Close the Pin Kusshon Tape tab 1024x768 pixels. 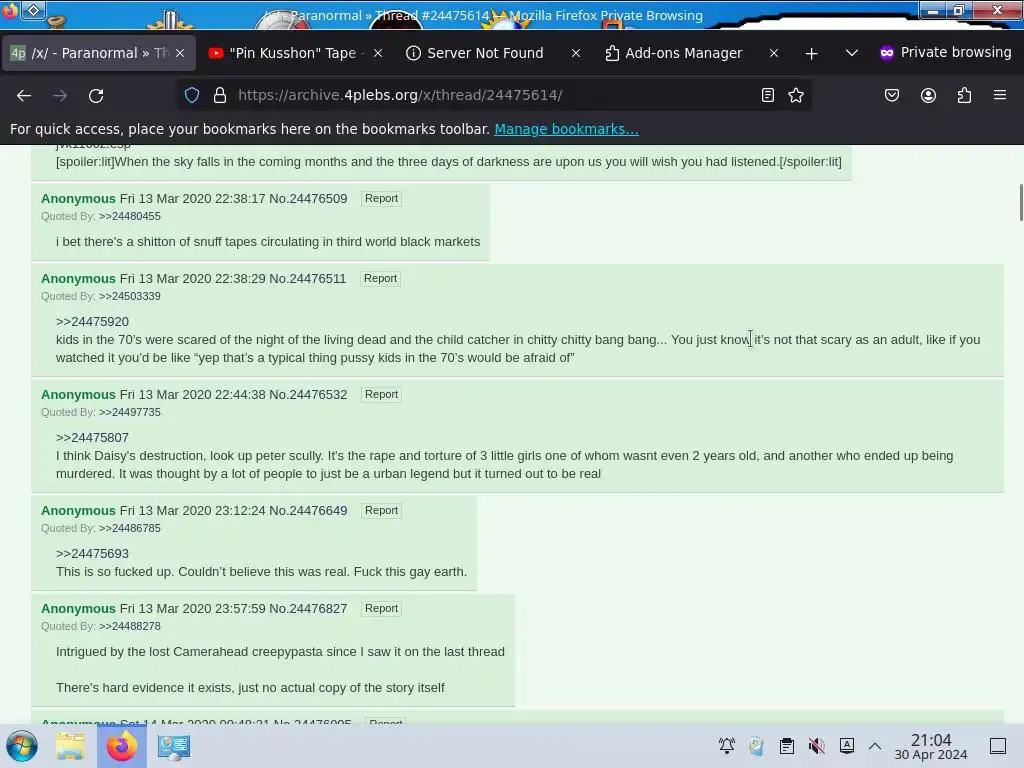(x=377, y=53)
